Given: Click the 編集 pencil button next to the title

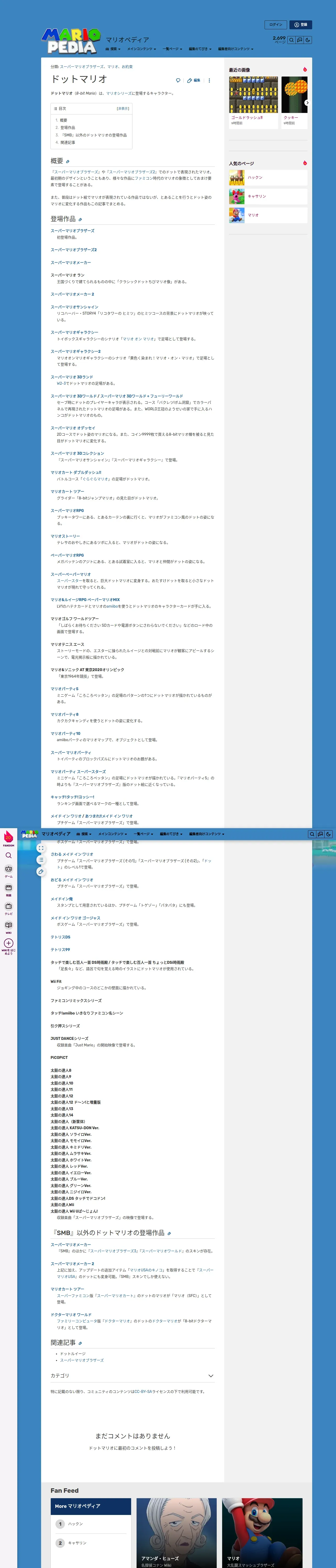Looking at the screenshot, I should pyautogui.click(x=194, y=80).
